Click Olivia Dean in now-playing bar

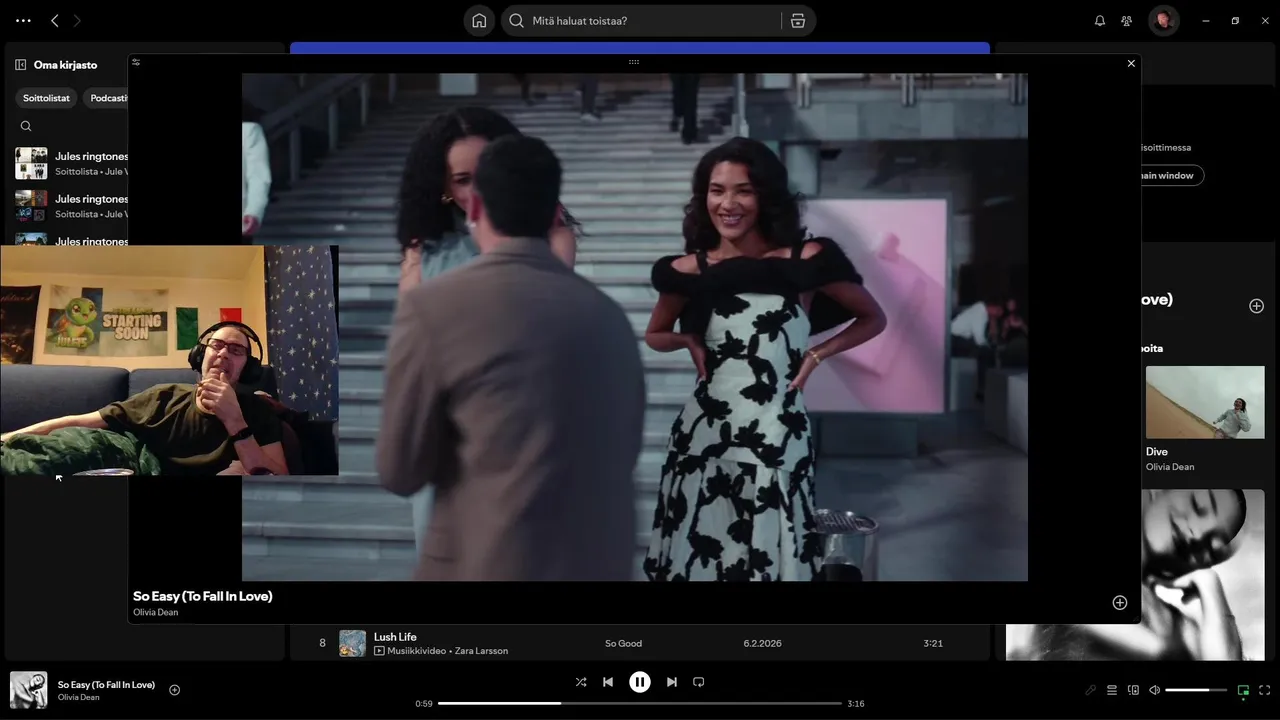point(78,697)
